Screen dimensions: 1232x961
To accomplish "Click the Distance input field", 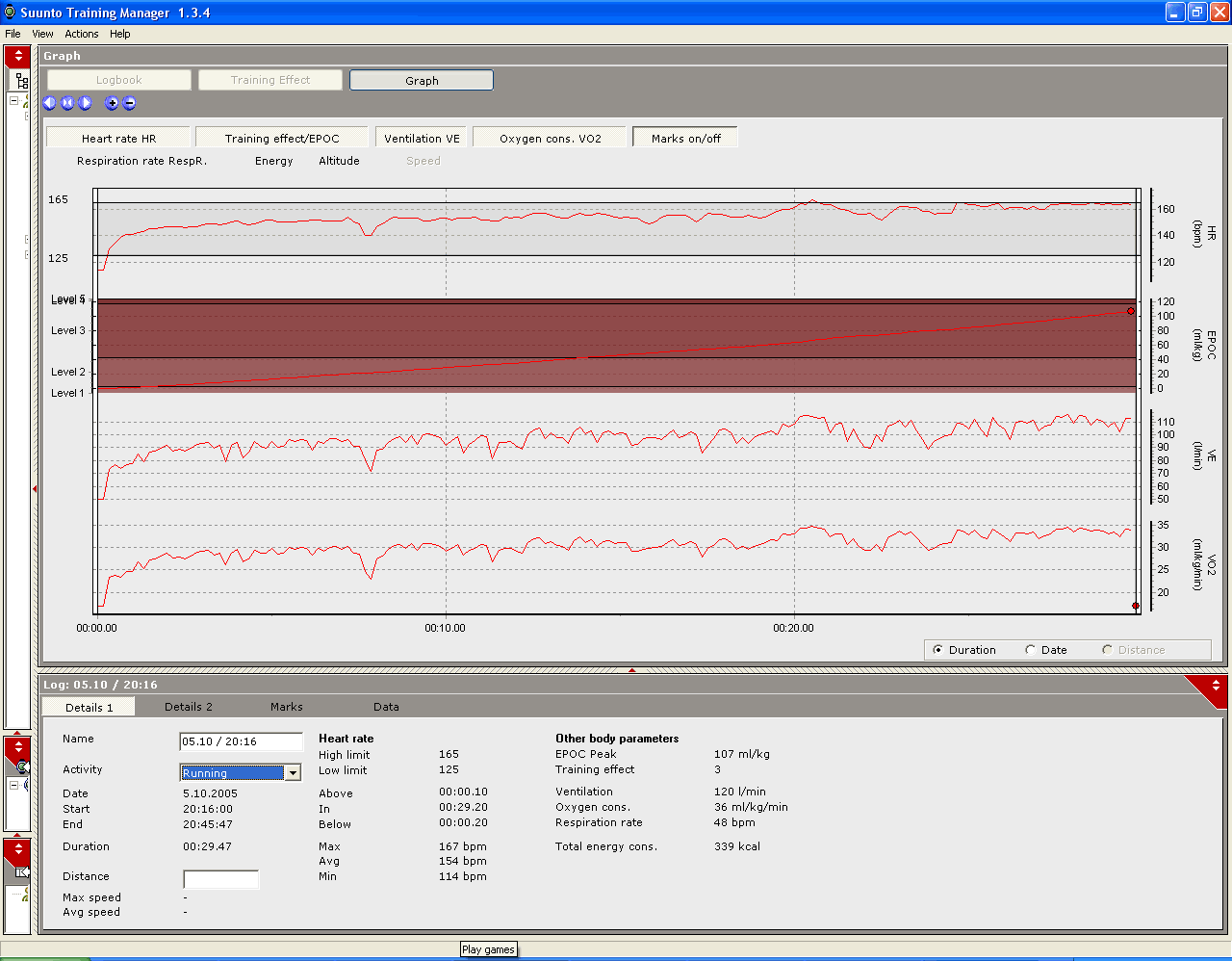I will click(x=220, y=879).
